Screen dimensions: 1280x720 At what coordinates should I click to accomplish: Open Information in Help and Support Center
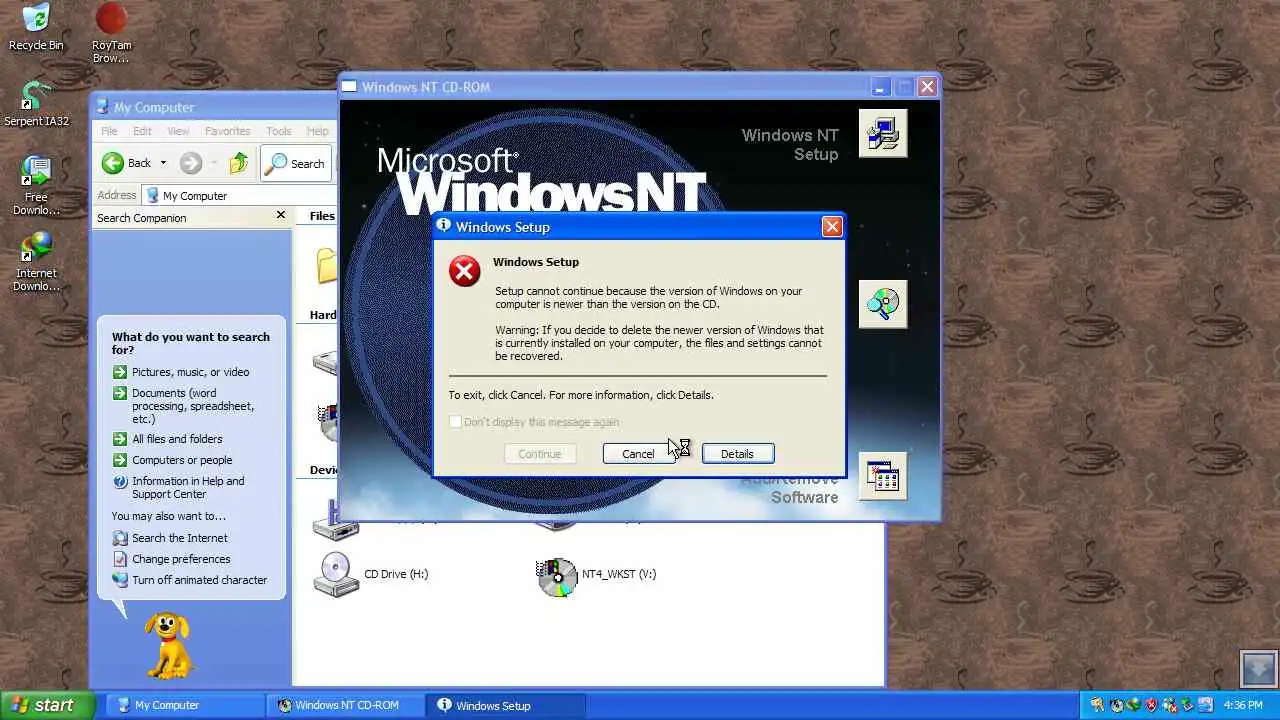(188, 487)
